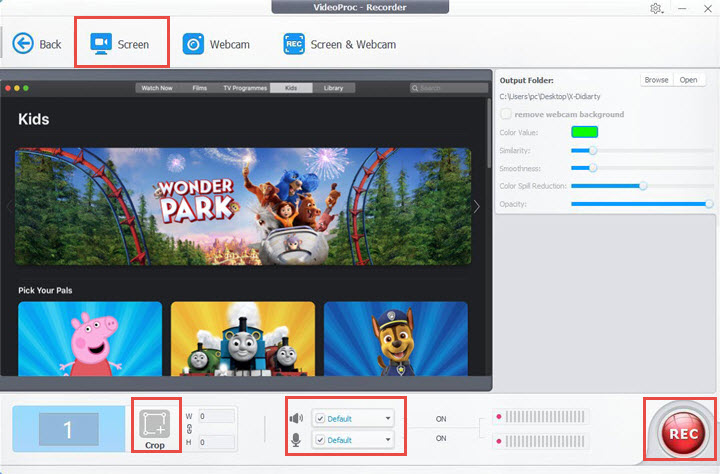Activate the Crop region tool
This screenshot has width=720, height=474.
pos(155,429)
